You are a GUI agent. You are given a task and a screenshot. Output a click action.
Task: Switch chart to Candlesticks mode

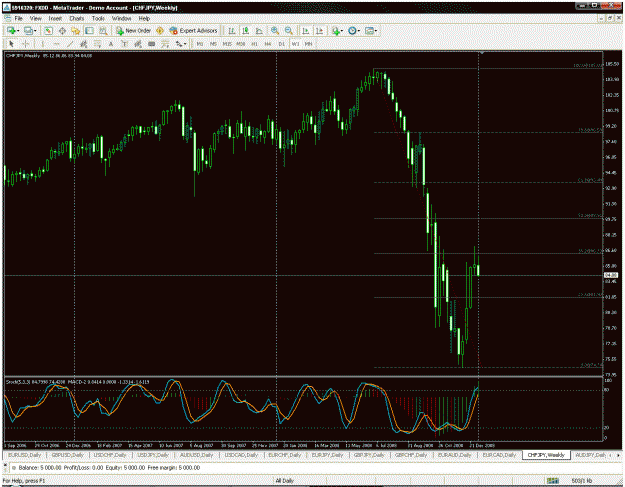[x=246, y=31]
